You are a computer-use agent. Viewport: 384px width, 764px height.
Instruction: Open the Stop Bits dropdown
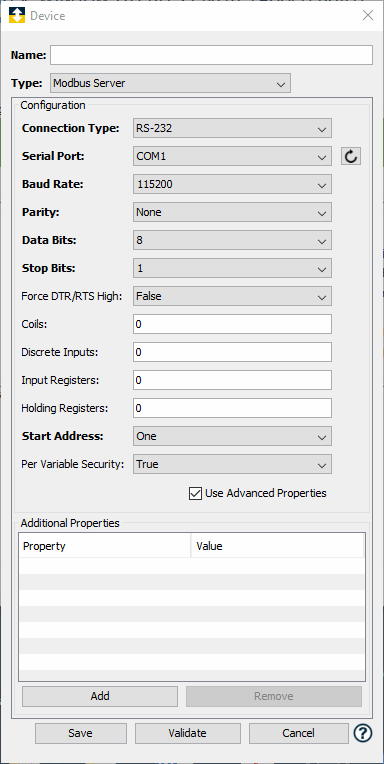pos(232,268)
